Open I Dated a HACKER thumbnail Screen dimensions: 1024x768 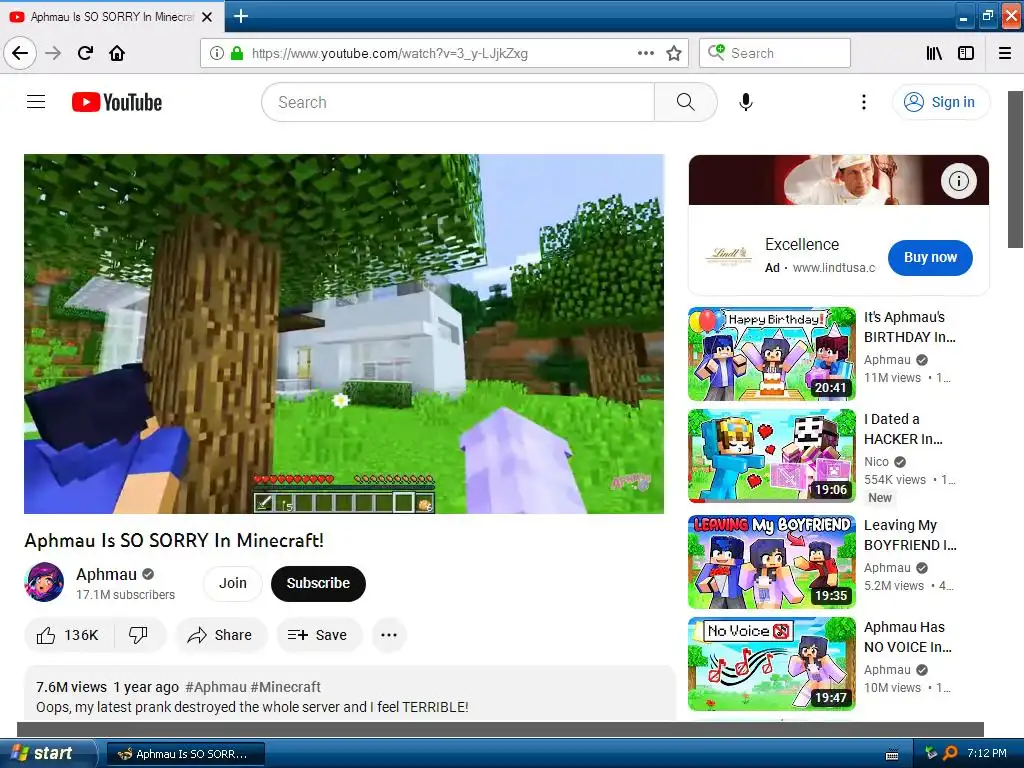772,456
